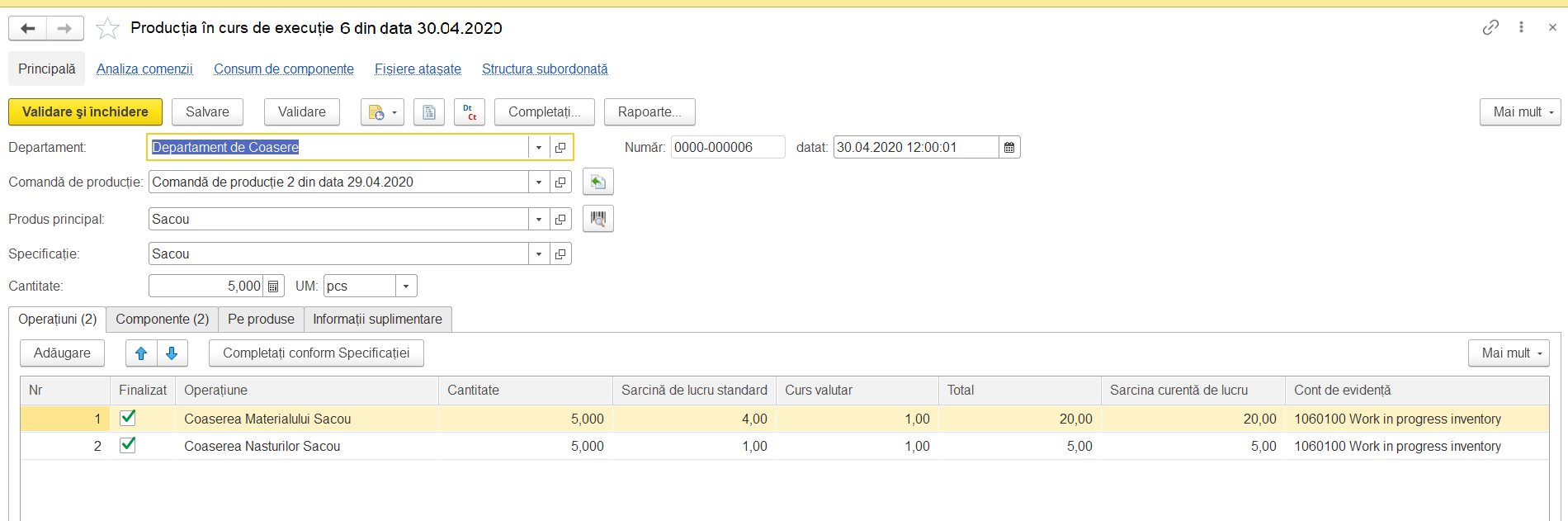Image resolution: width=1568 pixels, height=521 pixels.
Task: Copy link to this document
Action: [1490, 27]
